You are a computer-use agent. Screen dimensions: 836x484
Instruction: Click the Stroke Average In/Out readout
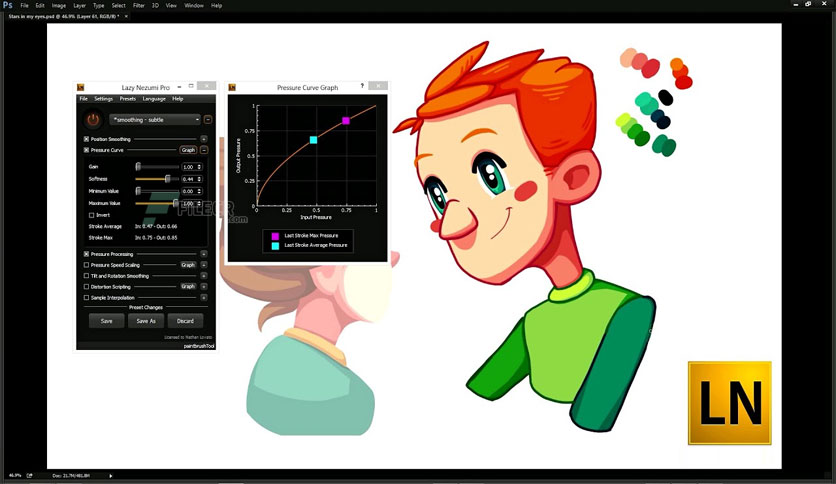156,227
